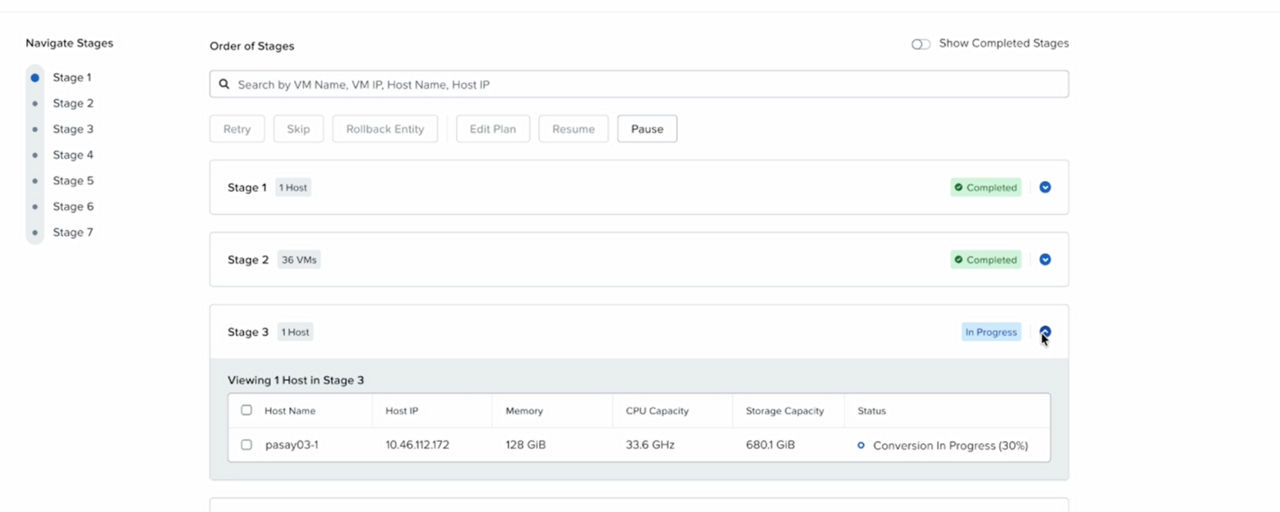Click the Retry button
The image size is (1280, 512).
237,129
